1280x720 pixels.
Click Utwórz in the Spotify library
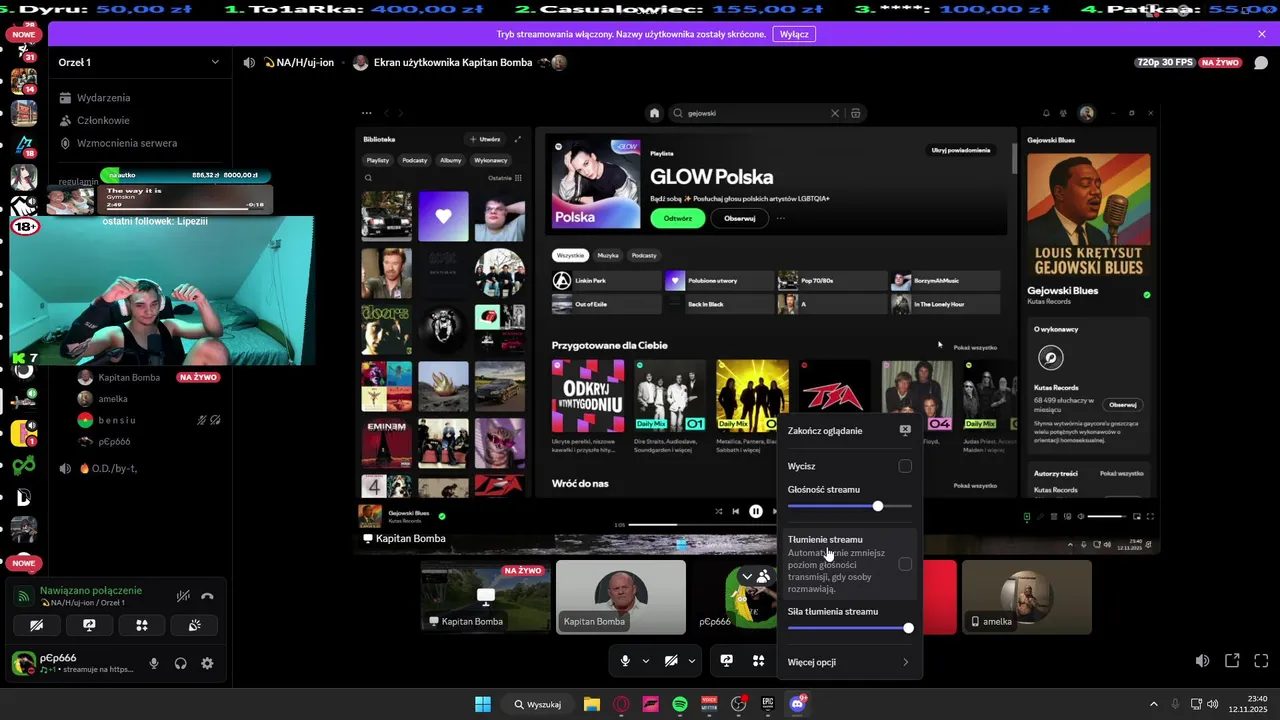[x=484, y=139]
